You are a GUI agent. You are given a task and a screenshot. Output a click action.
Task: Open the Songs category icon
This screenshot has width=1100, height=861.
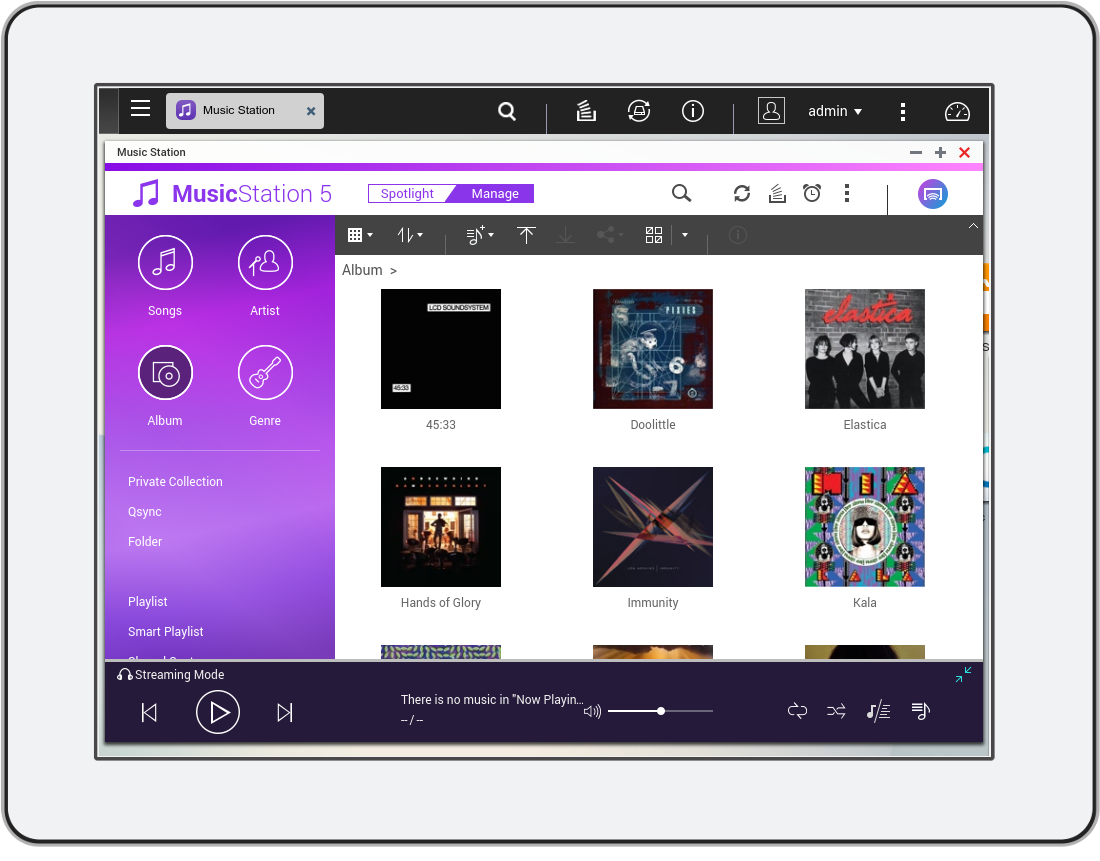pos(165,263)
